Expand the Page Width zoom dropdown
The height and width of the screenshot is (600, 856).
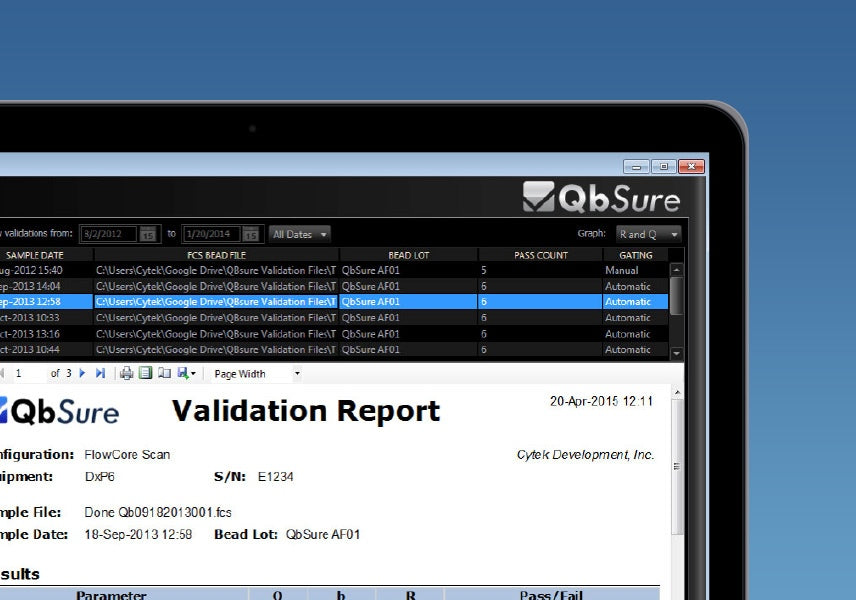click(x=297, y=374)
